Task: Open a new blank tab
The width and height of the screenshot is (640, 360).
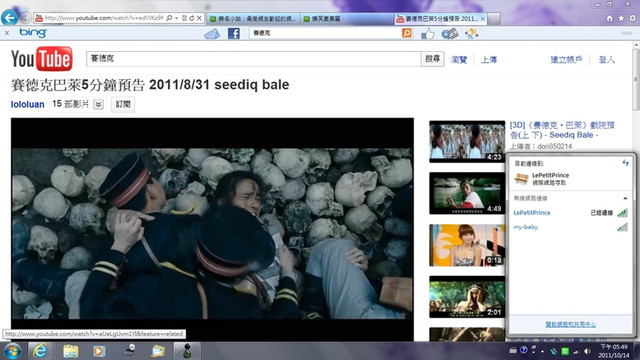Action: tap(494, 19)
